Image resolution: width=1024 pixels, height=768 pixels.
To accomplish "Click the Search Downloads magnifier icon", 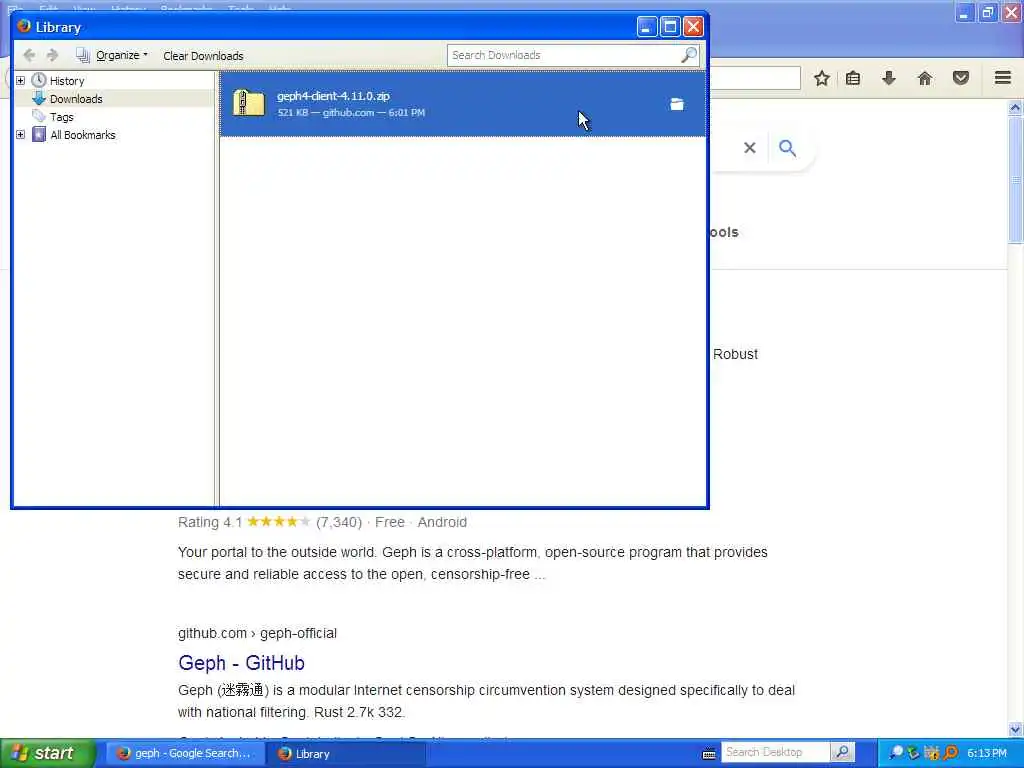I will coord(689,56).
